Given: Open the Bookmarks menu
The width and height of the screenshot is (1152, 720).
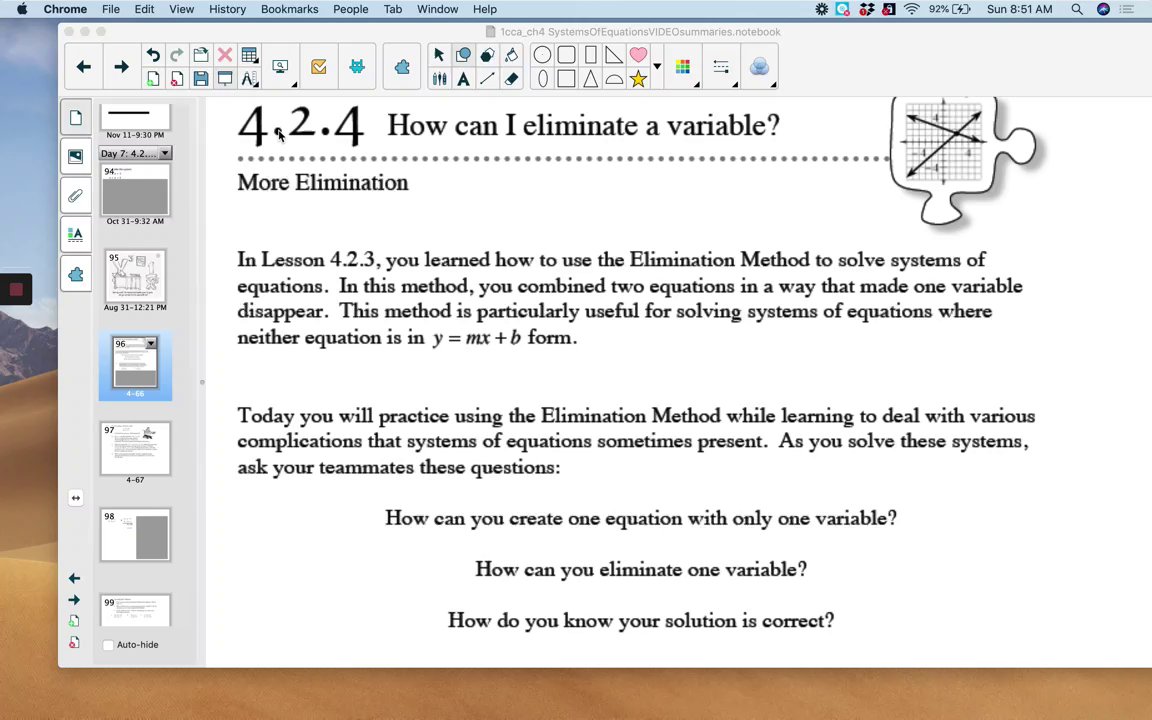Looking at the screenshot, I should [x=289, y=9].
